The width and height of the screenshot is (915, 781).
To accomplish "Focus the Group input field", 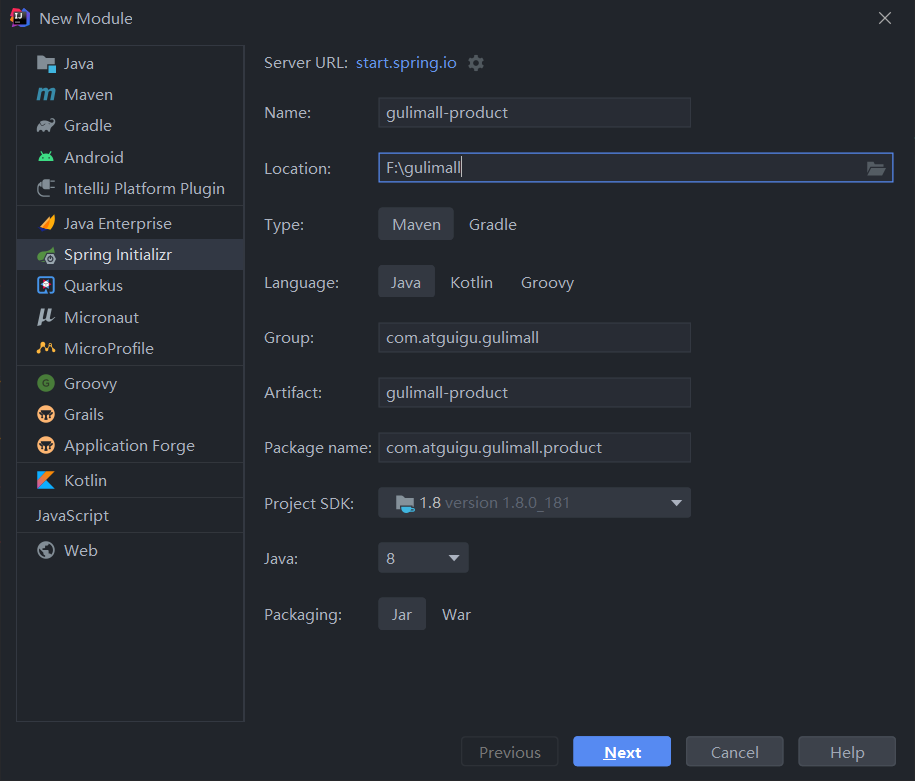I will [535, 337].
